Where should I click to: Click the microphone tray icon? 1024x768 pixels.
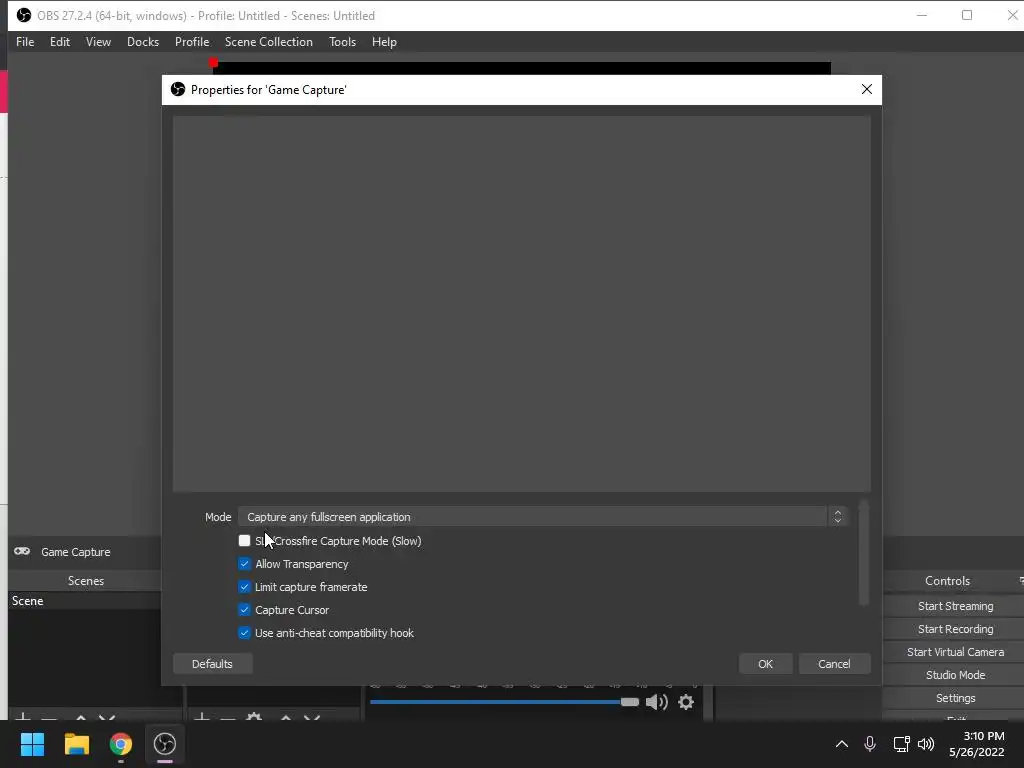tap(870, 744)
